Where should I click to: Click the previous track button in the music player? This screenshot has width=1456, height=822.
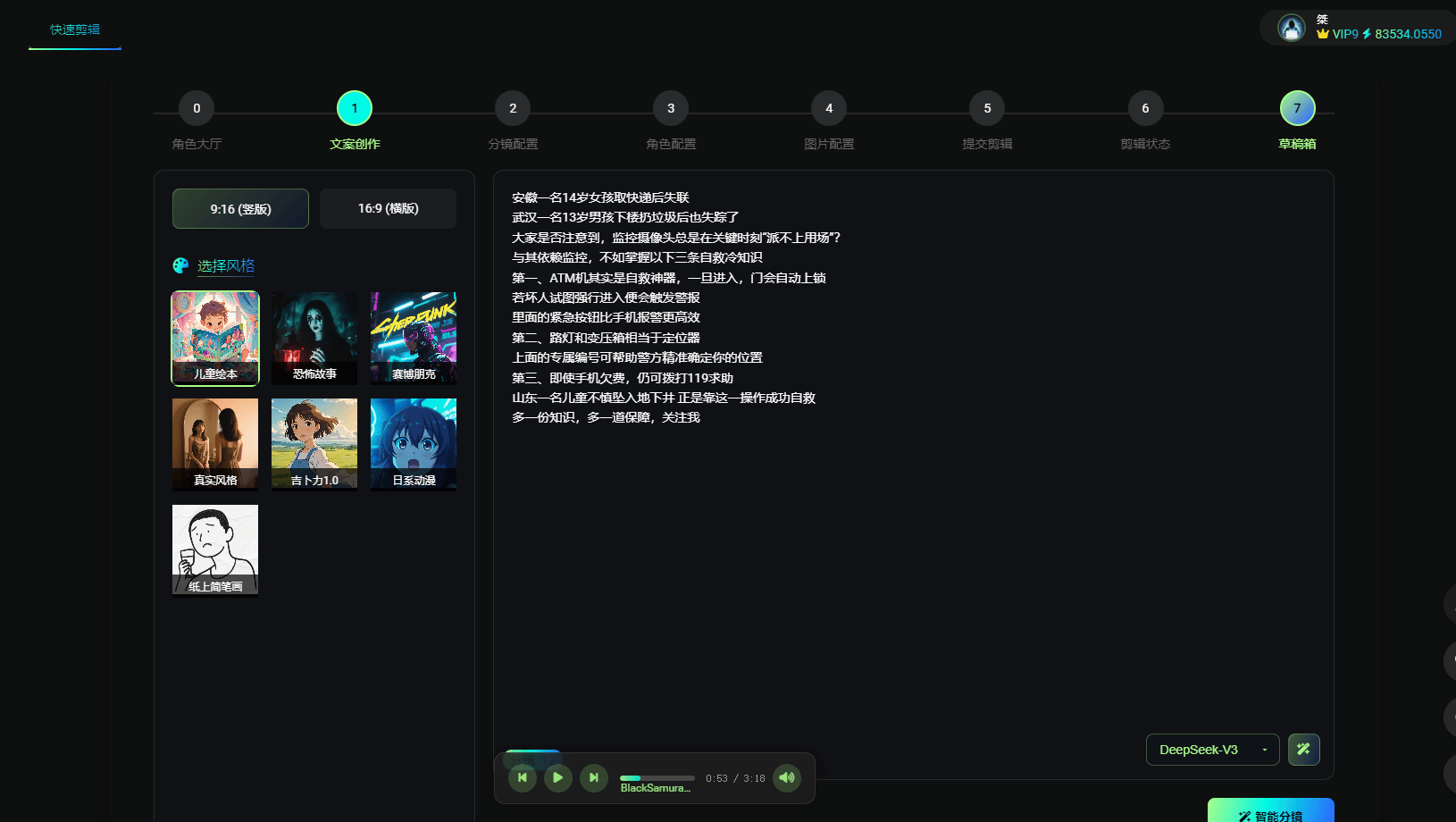523,777
